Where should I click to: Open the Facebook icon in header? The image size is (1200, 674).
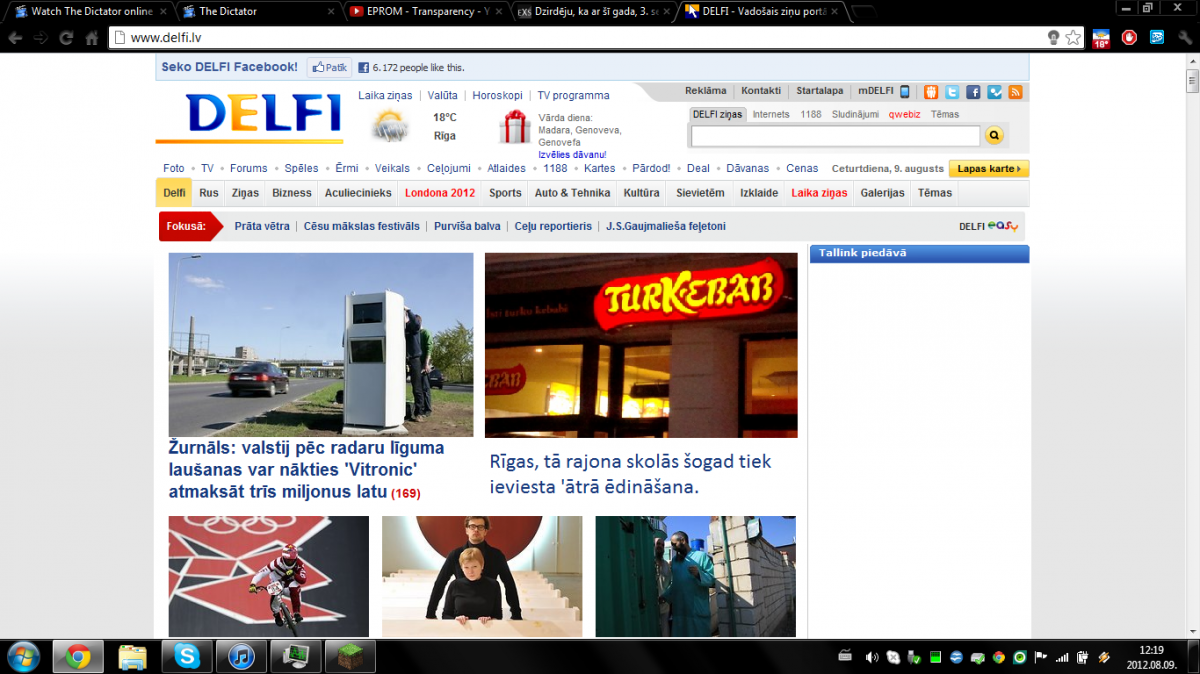pyautogui.click(x=973, y=92)
